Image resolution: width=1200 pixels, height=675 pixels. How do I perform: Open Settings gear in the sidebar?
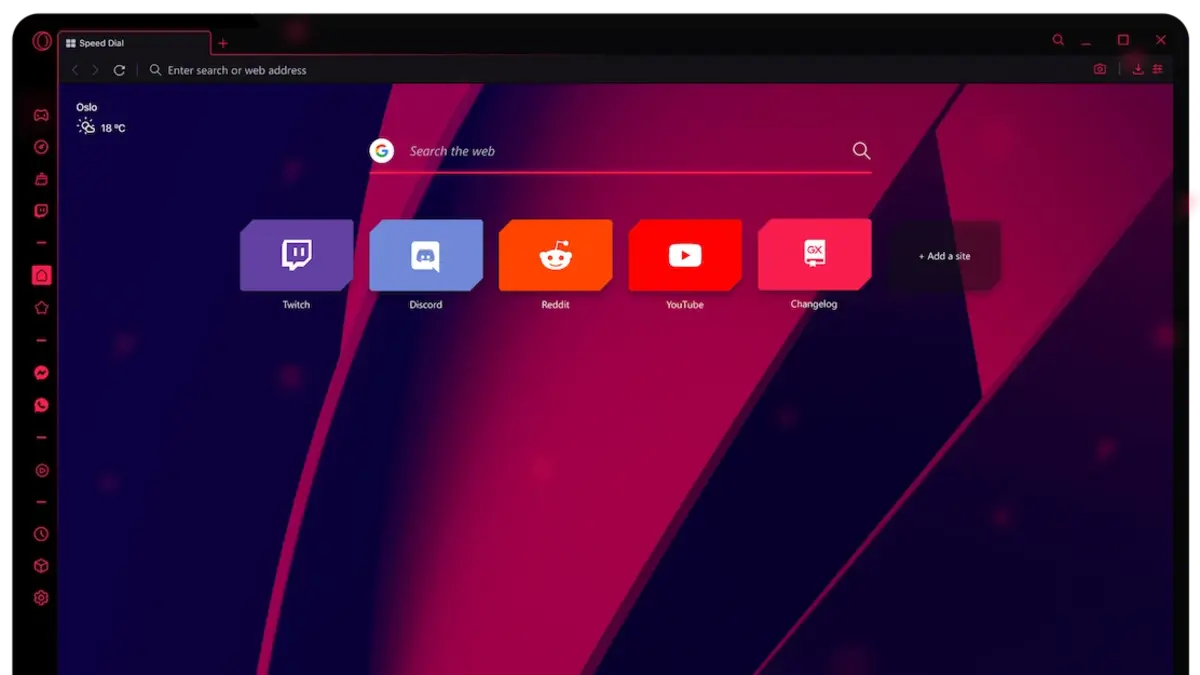tap(41, 598)
